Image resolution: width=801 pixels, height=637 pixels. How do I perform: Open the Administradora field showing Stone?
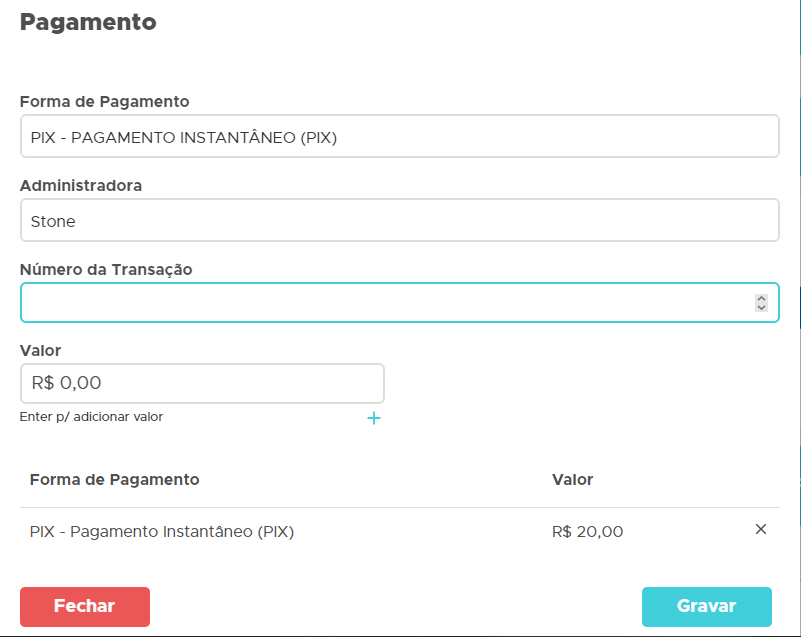[399, 221]
